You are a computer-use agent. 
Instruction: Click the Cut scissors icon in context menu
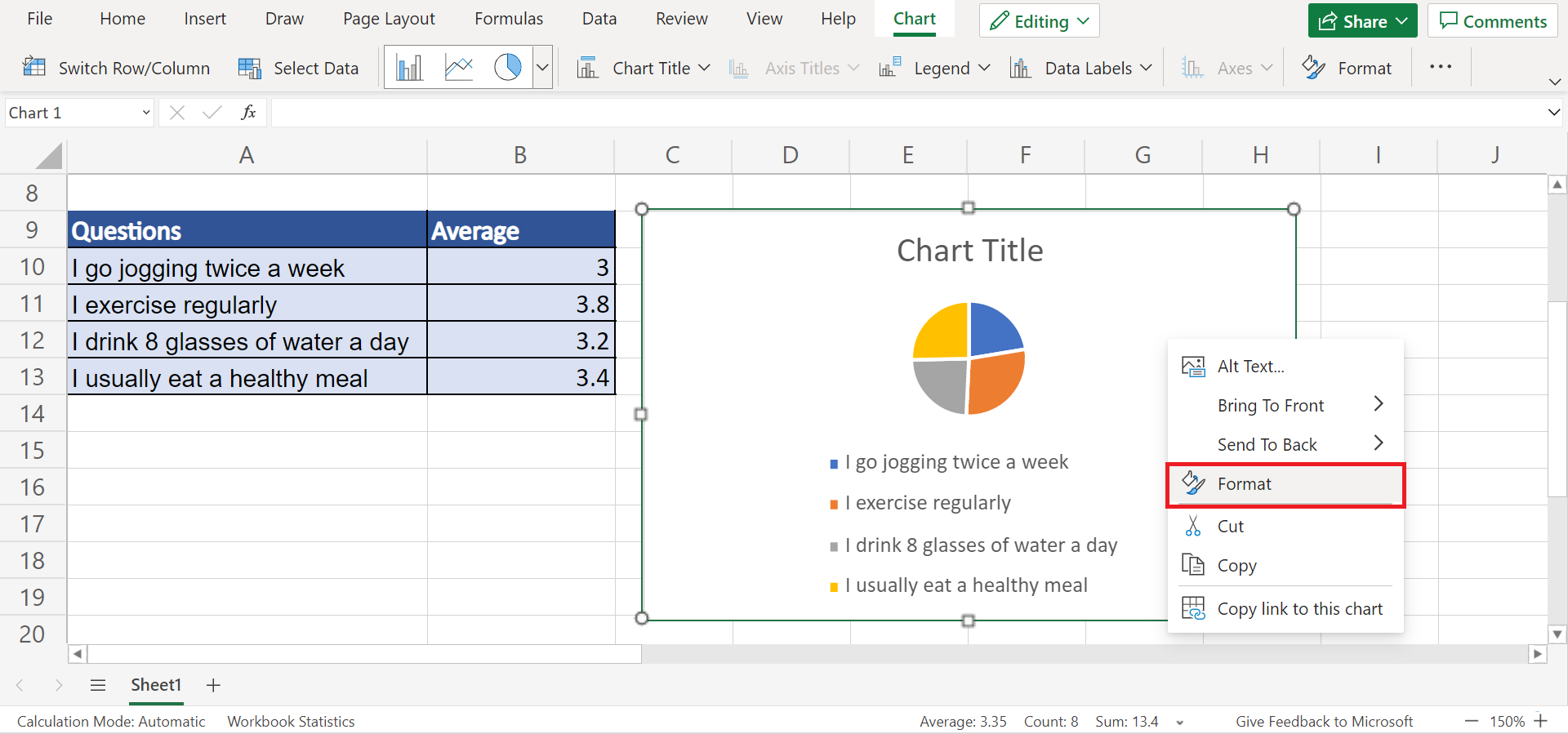[1193, 527]
